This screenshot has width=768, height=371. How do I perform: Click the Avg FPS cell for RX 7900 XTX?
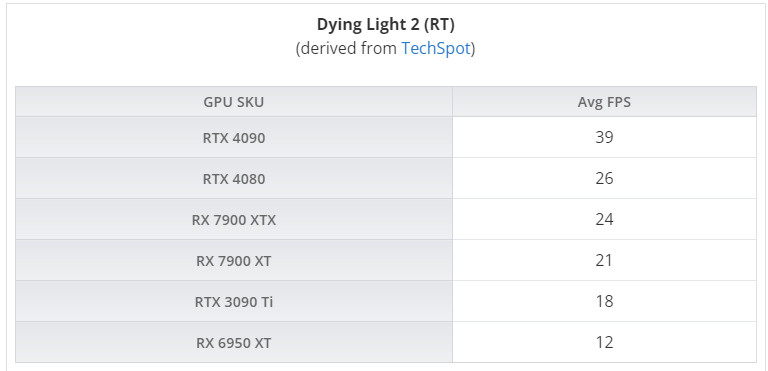click(x=604, y=220)
